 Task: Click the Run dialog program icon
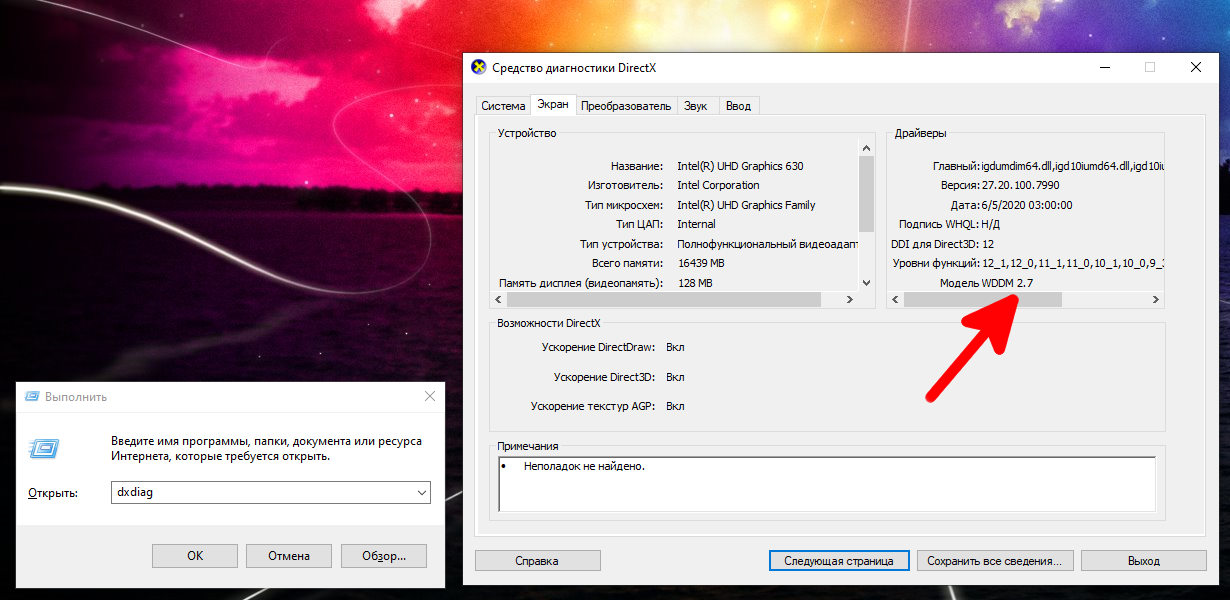44,450
